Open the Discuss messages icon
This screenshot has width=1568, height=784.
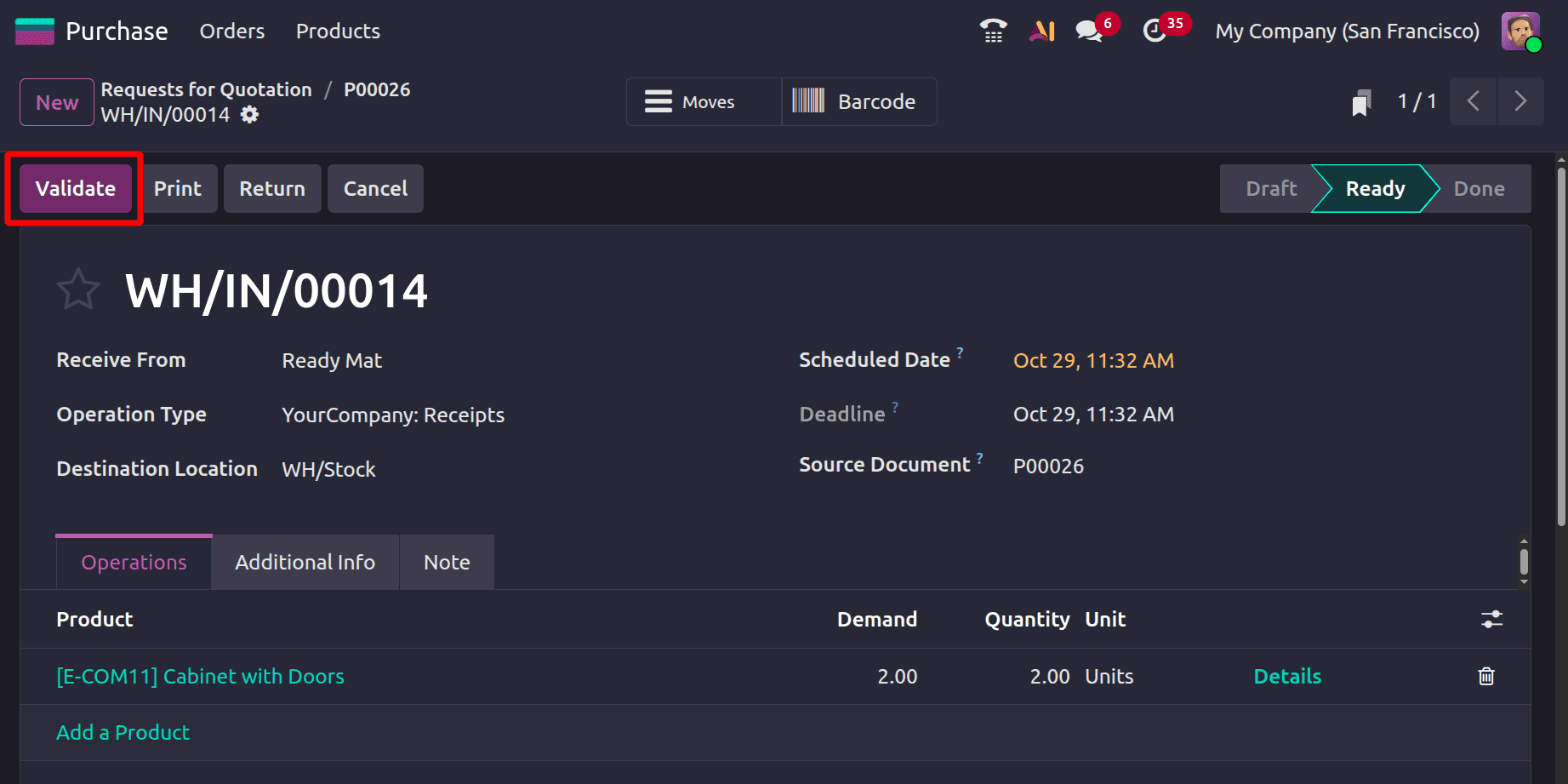point(1088,31)
